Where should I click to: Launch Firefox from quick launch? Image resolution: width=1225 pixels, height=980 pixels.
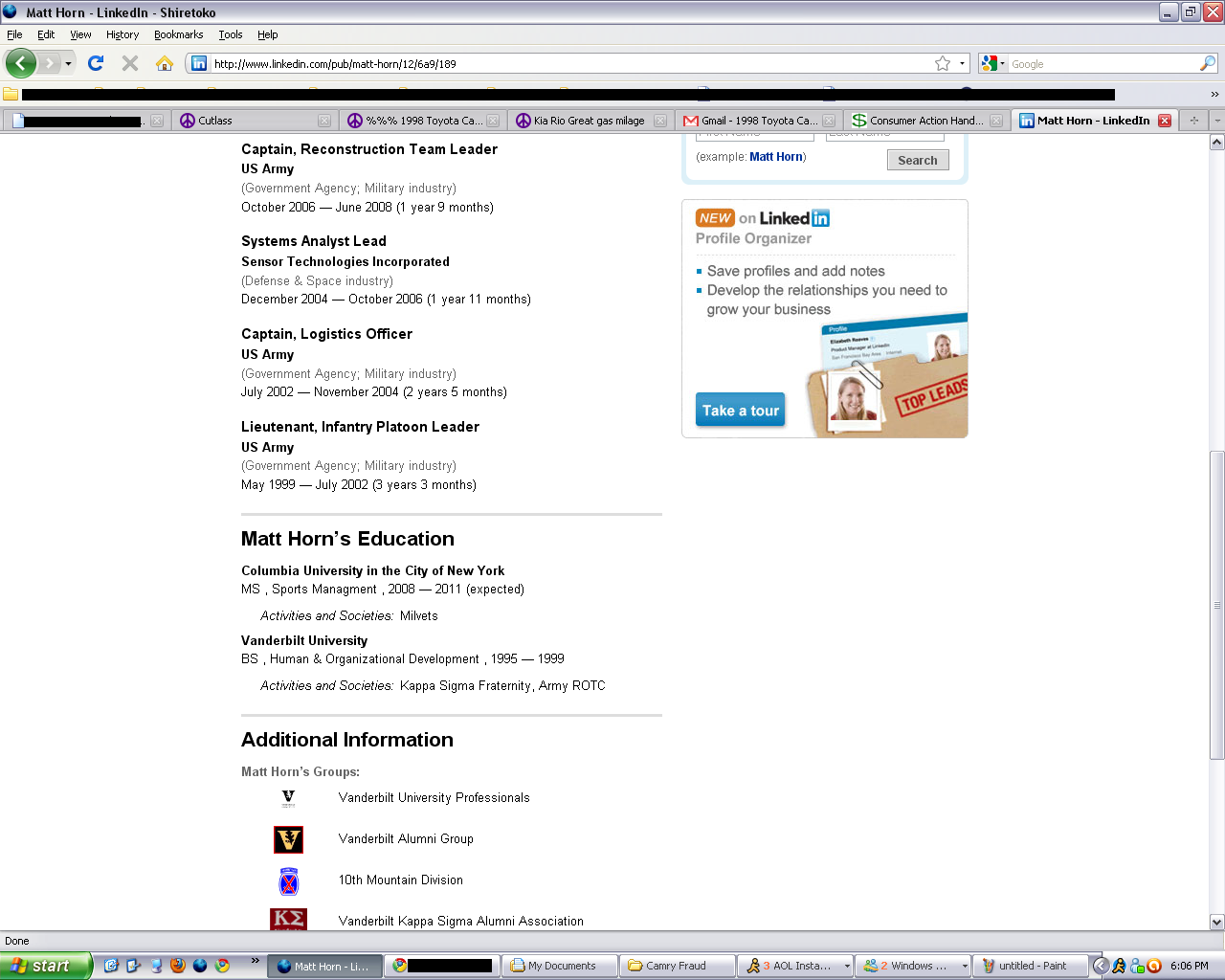coord(177,966)
